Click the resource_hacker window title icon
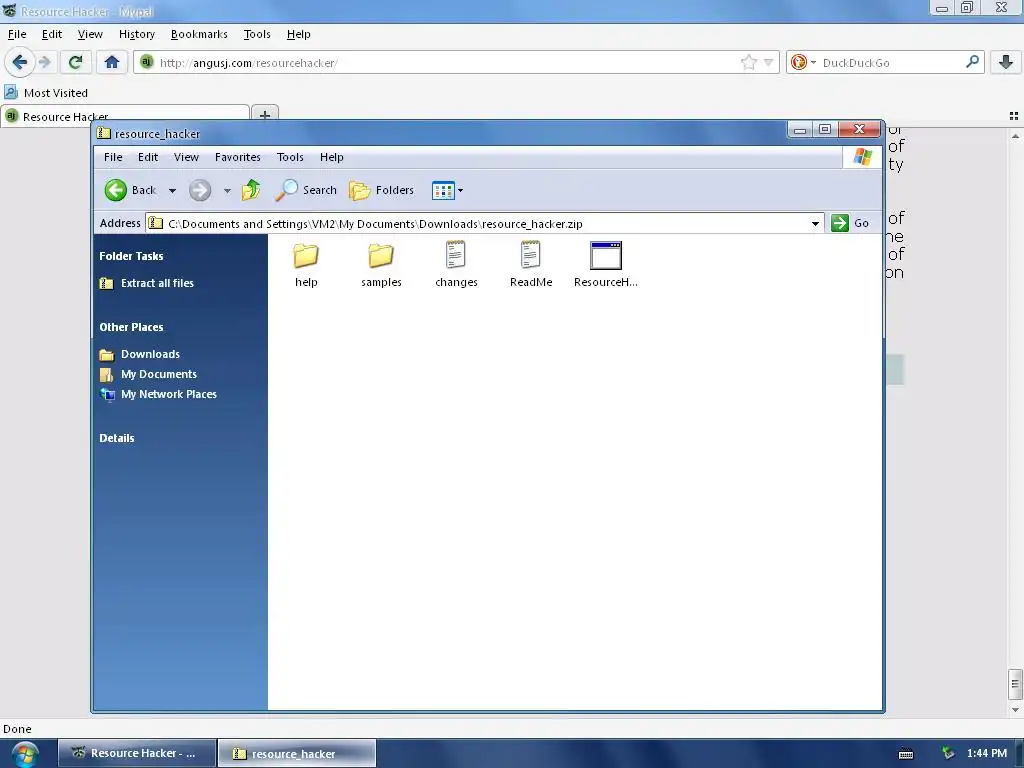Image resolution: width=1024 pixels, height=768 pixels. [103, 133]
